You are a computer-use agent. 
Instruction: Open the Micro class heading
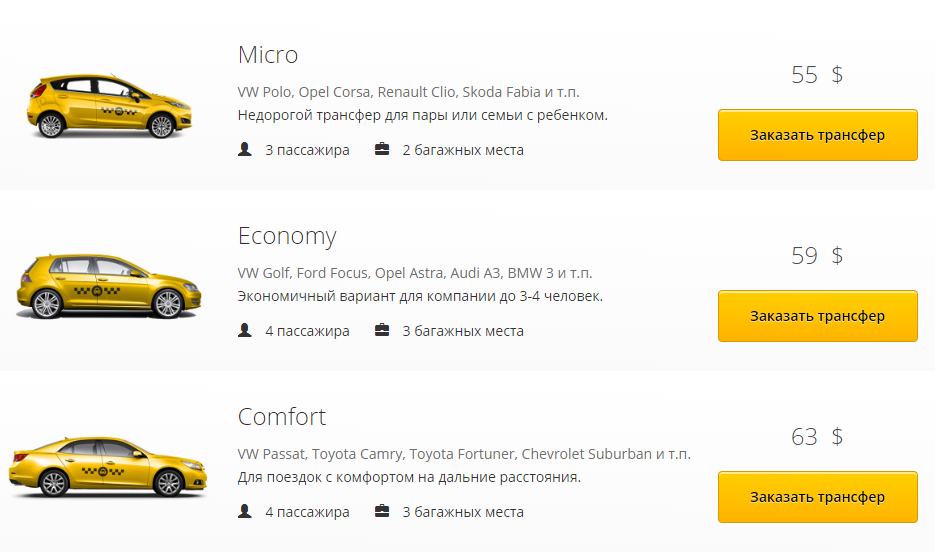[268, 54]
